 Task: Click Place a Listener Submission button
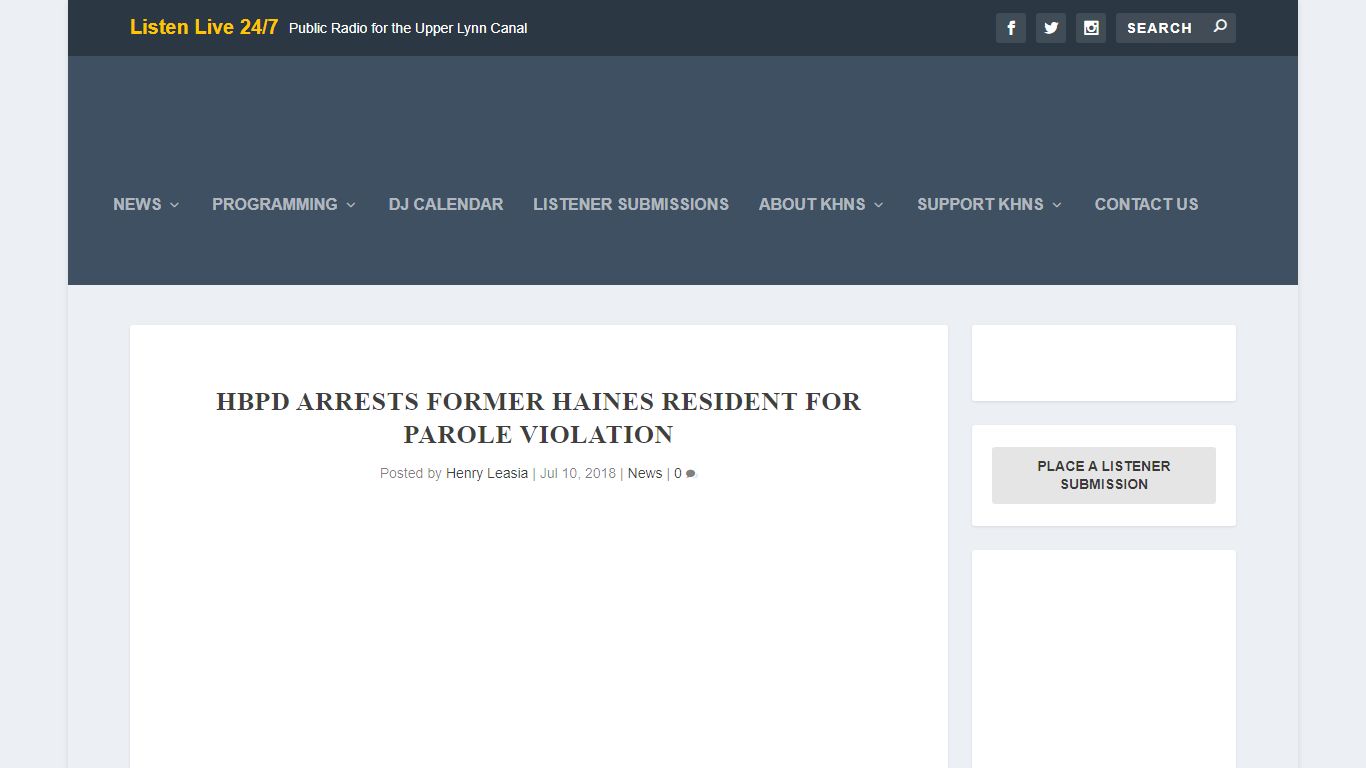1104,475
